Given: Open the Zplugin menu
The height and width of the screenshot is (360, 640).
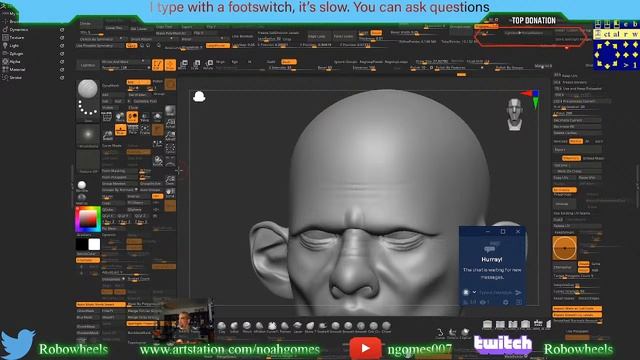Looking at the screenshot, I should (16, 53).
